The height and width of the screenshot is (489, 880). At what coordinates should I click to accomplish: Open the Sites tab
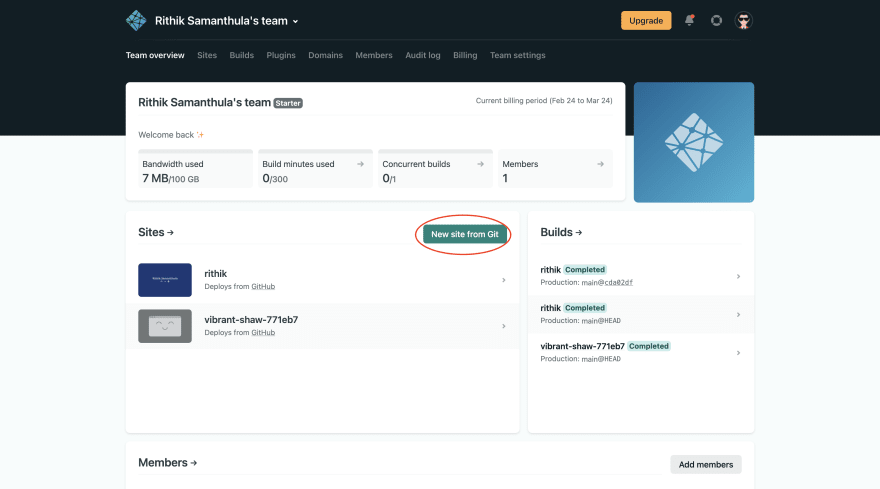click(207, 55)
